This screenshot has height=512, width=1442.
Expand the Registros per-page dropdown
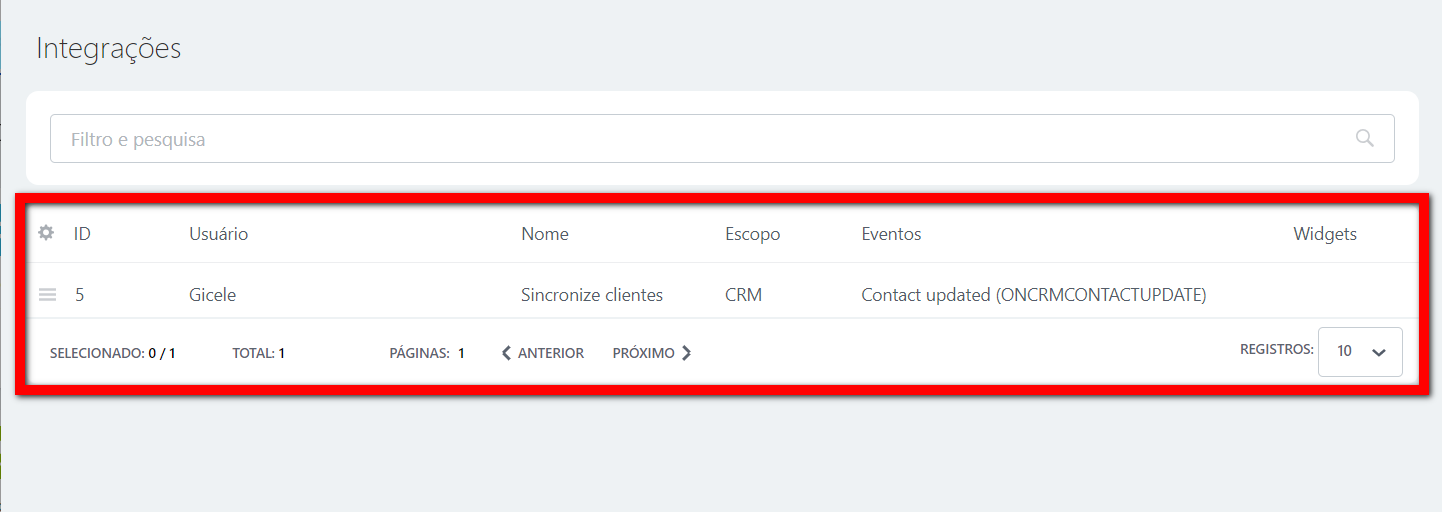pyautogui.click(x=1360, y=352)
